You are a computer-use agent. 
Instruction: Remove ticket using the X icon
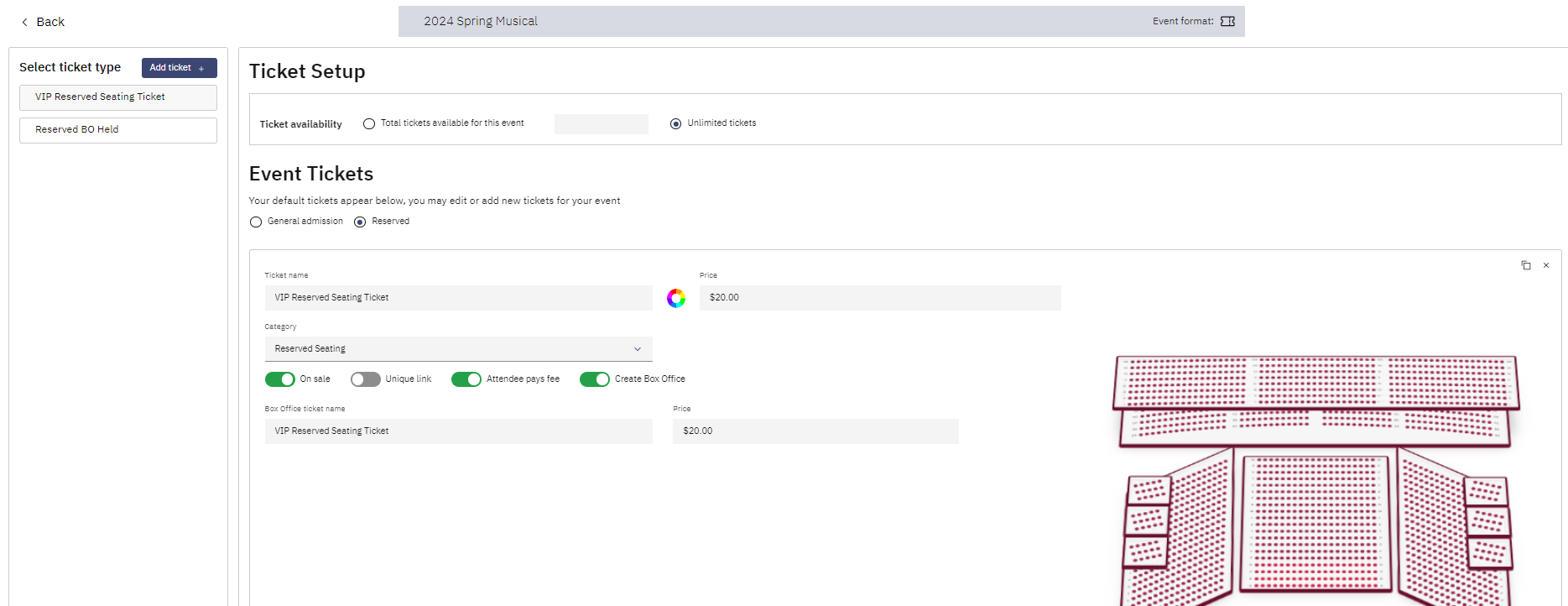[1546, 265]
